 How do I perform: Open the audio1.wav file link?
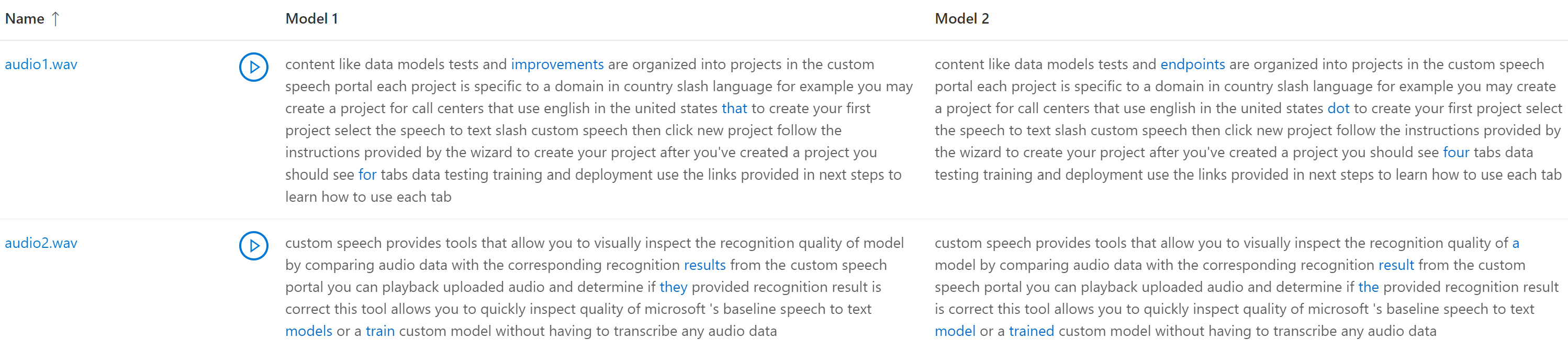(41, 64)
